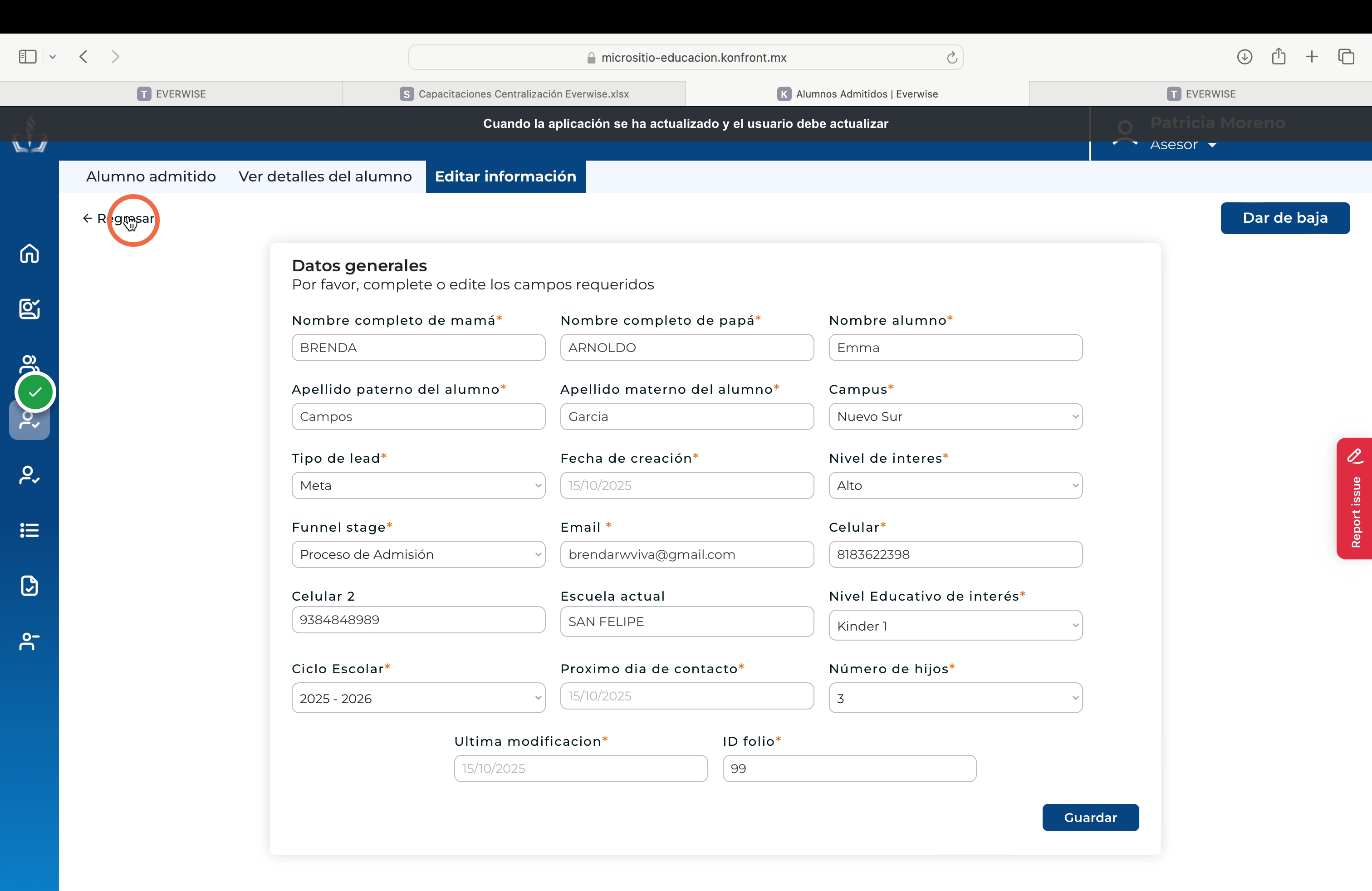
Task: Open the Tipo de lead dropdown
Action: (418, 485)
